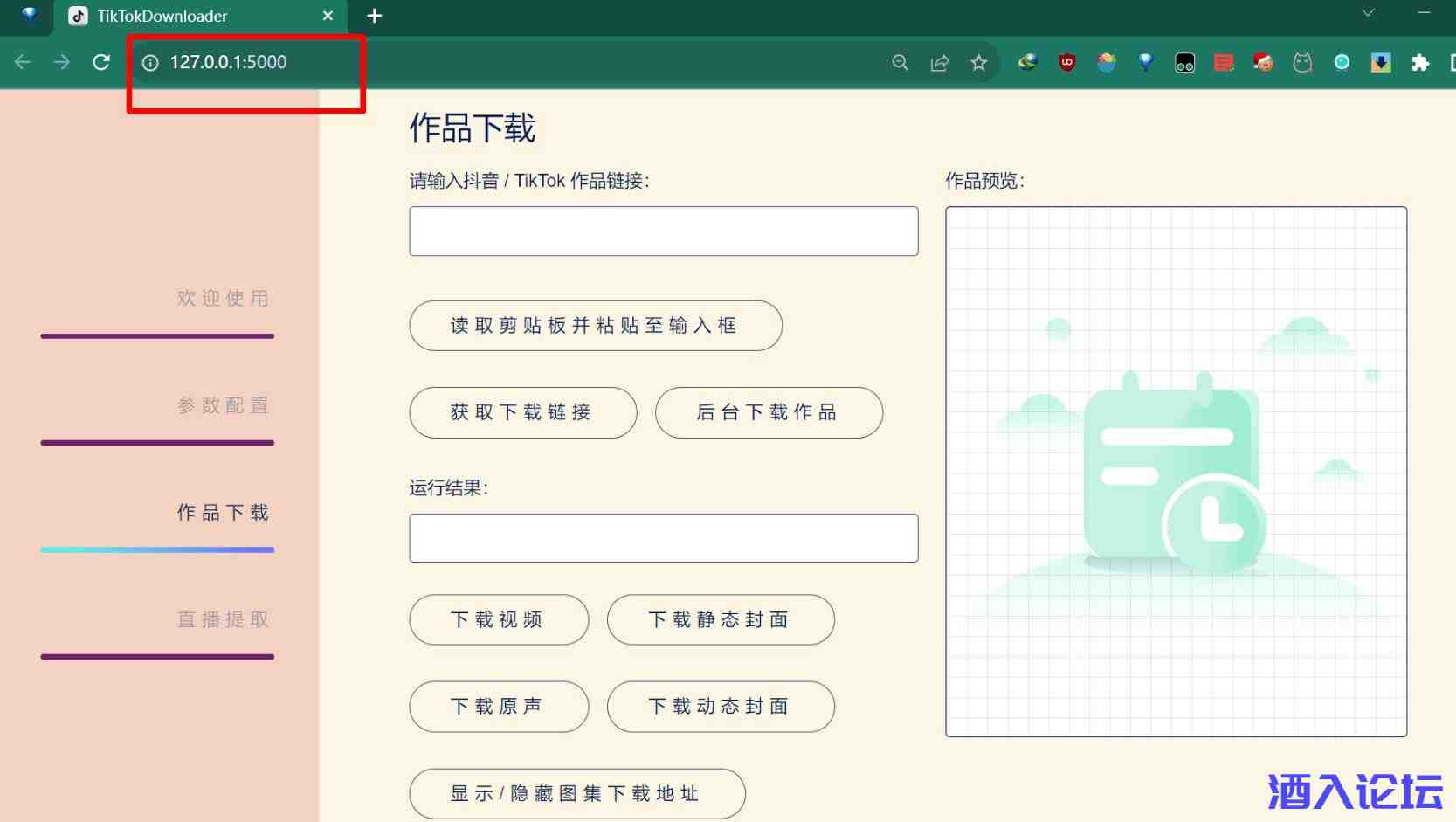
Task: Expand the tab search chevron
Action: pos(1368,12)
